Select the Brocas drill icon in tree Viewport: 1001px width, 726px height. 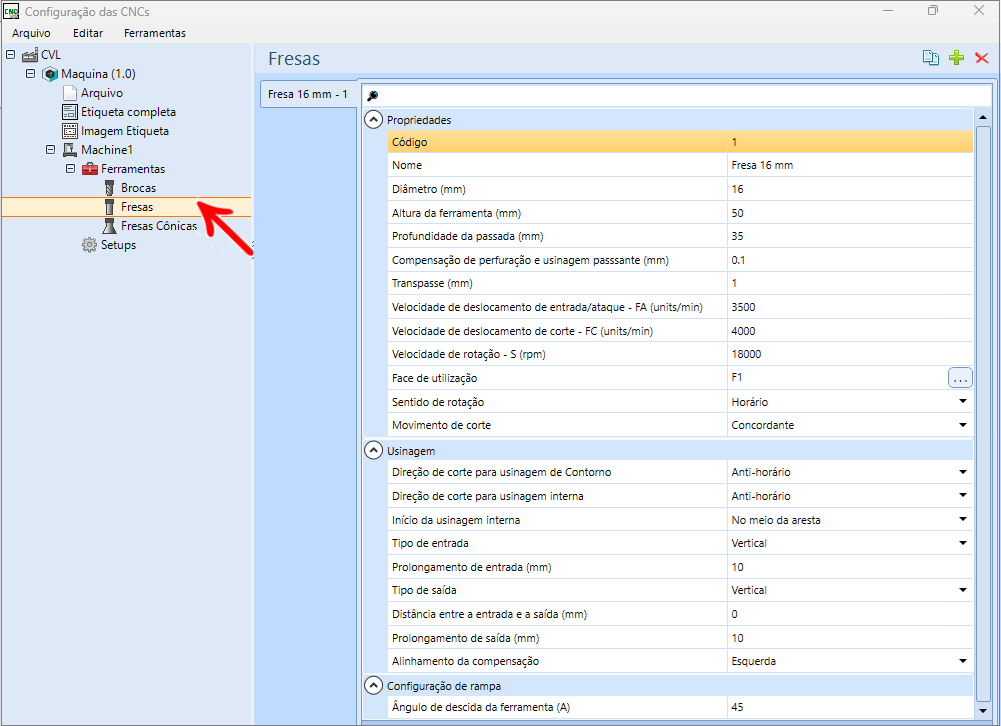pos(110,188)
